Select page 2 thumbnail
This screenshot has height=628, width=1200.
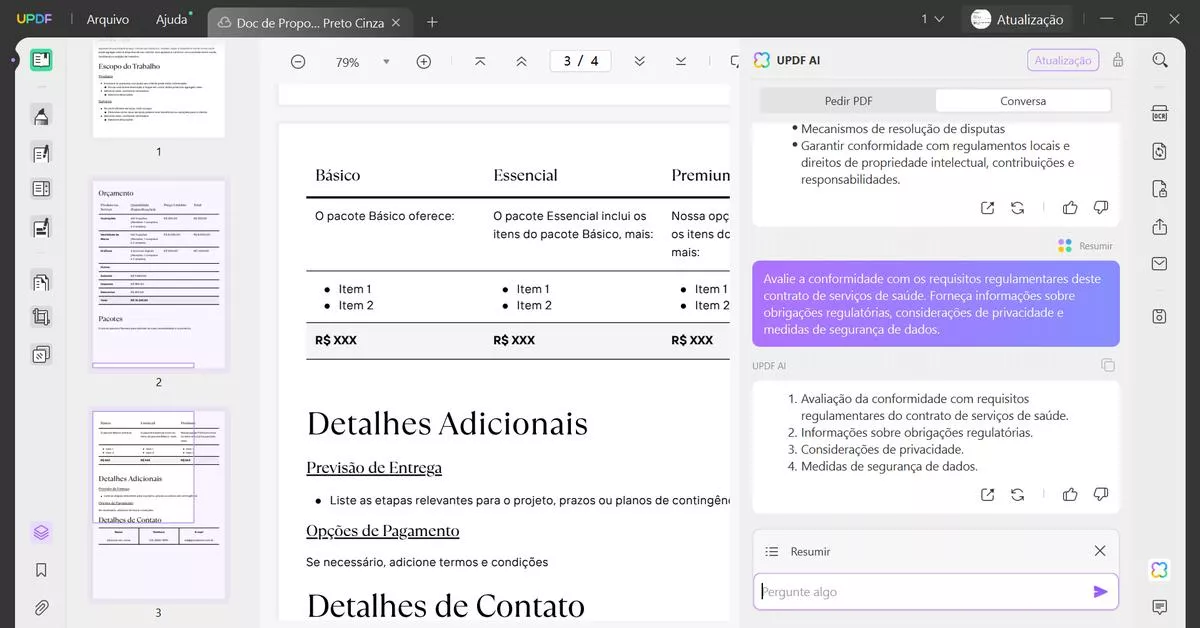point(158,274)
